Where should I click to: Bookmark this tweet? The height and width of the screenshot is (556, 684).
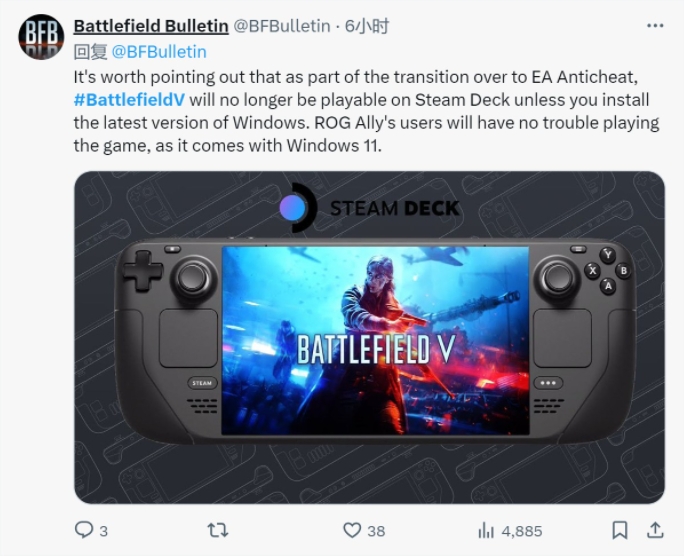point(620,530)
